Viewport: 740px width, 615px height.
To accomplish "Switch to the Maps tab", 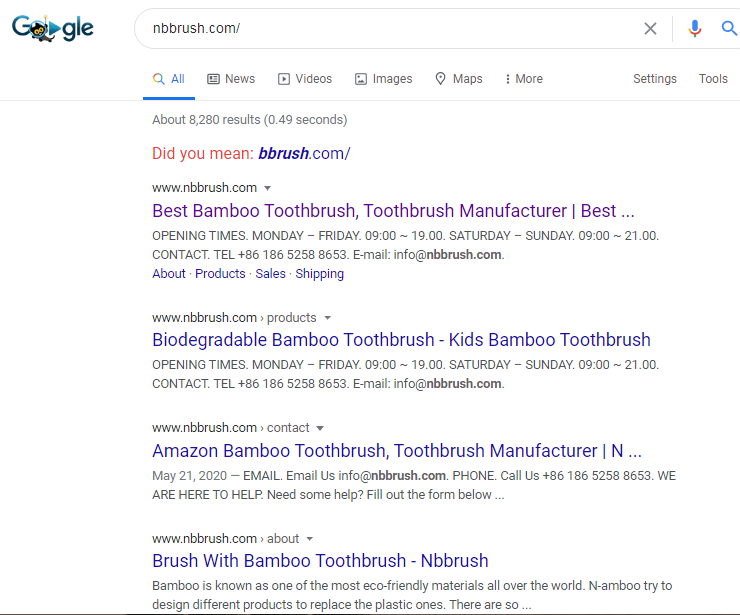I will [x=459, y=79].
